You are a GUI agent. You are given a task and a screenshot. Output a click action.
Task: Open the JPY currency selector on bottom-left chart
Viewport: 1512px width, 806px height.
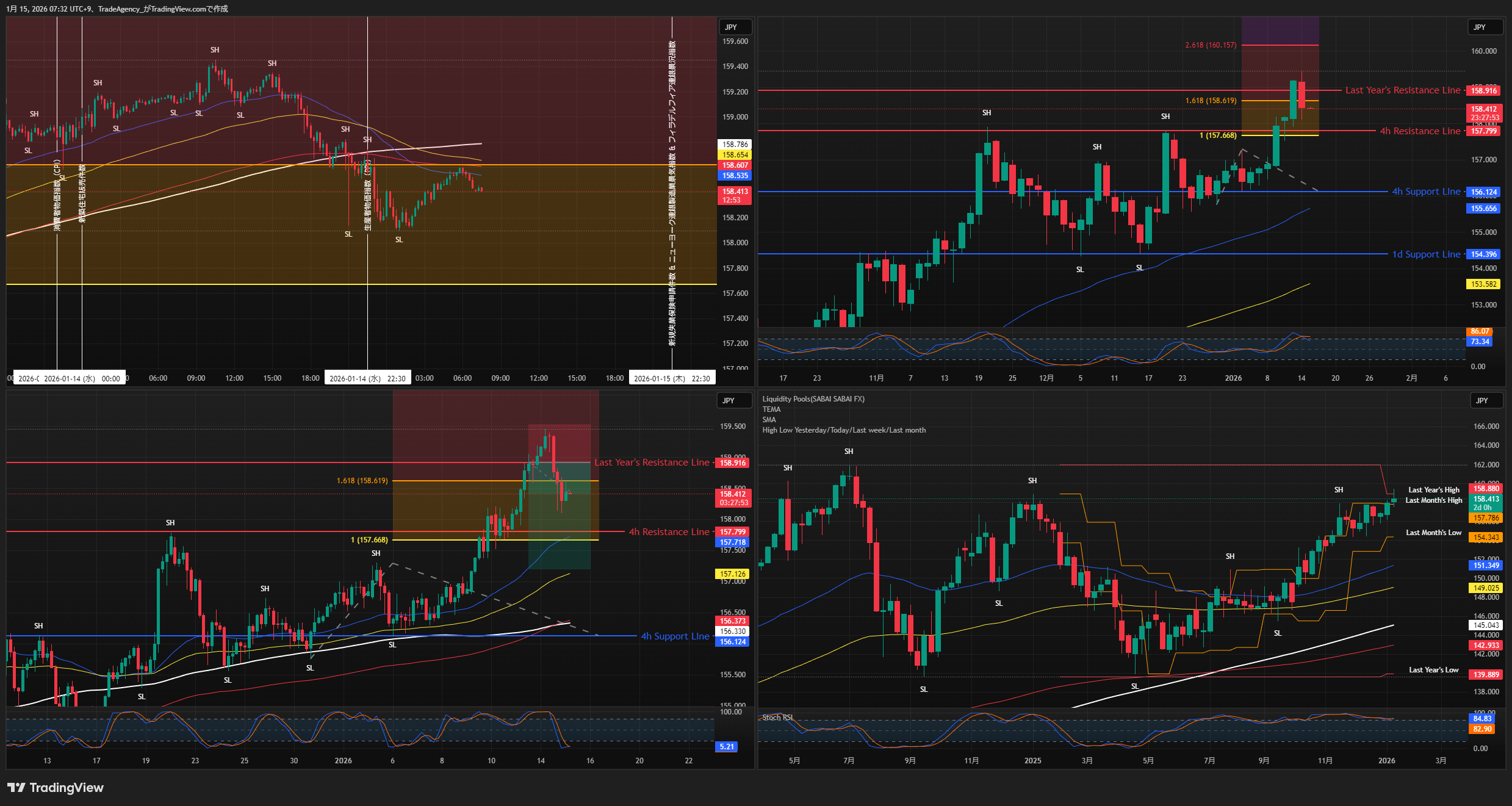[x=729, y=401]
